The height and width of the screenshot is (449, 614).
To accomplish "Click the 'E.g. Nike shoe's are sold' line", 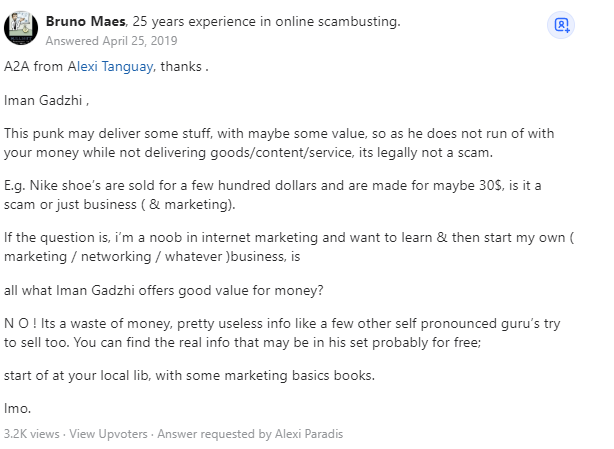I will (273, 185).
